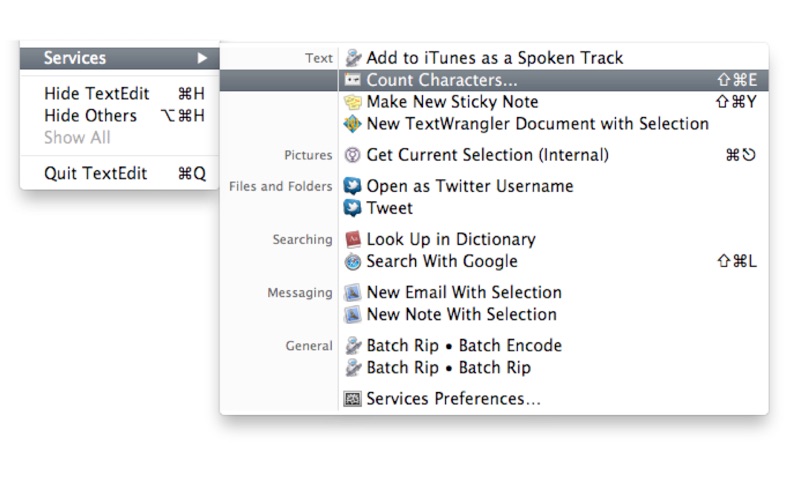Click the Pictures section label
The width and height of the screenshot is (800, 500).
pos(308,155)
